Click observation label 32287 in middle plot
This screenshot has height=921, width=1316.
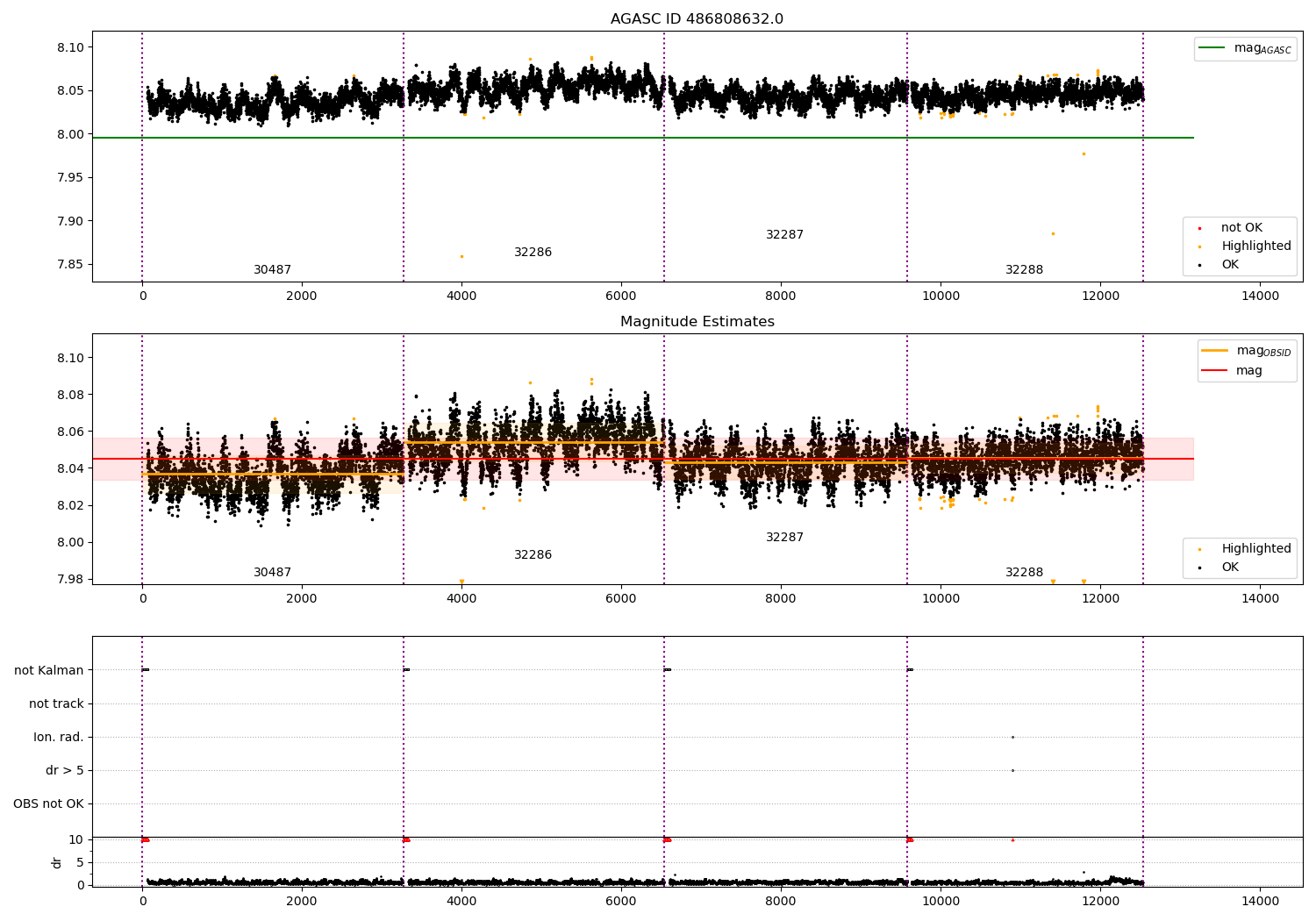coord(784,538)
